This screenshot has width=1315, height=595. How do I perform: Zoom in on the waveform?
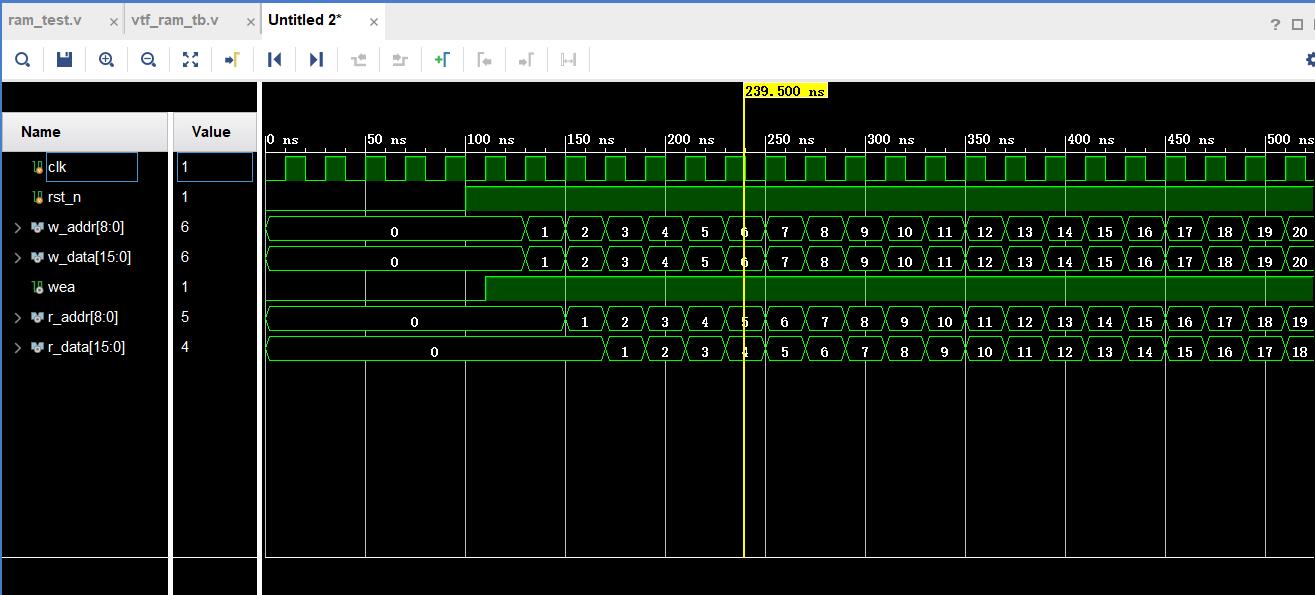click(106, 60)
